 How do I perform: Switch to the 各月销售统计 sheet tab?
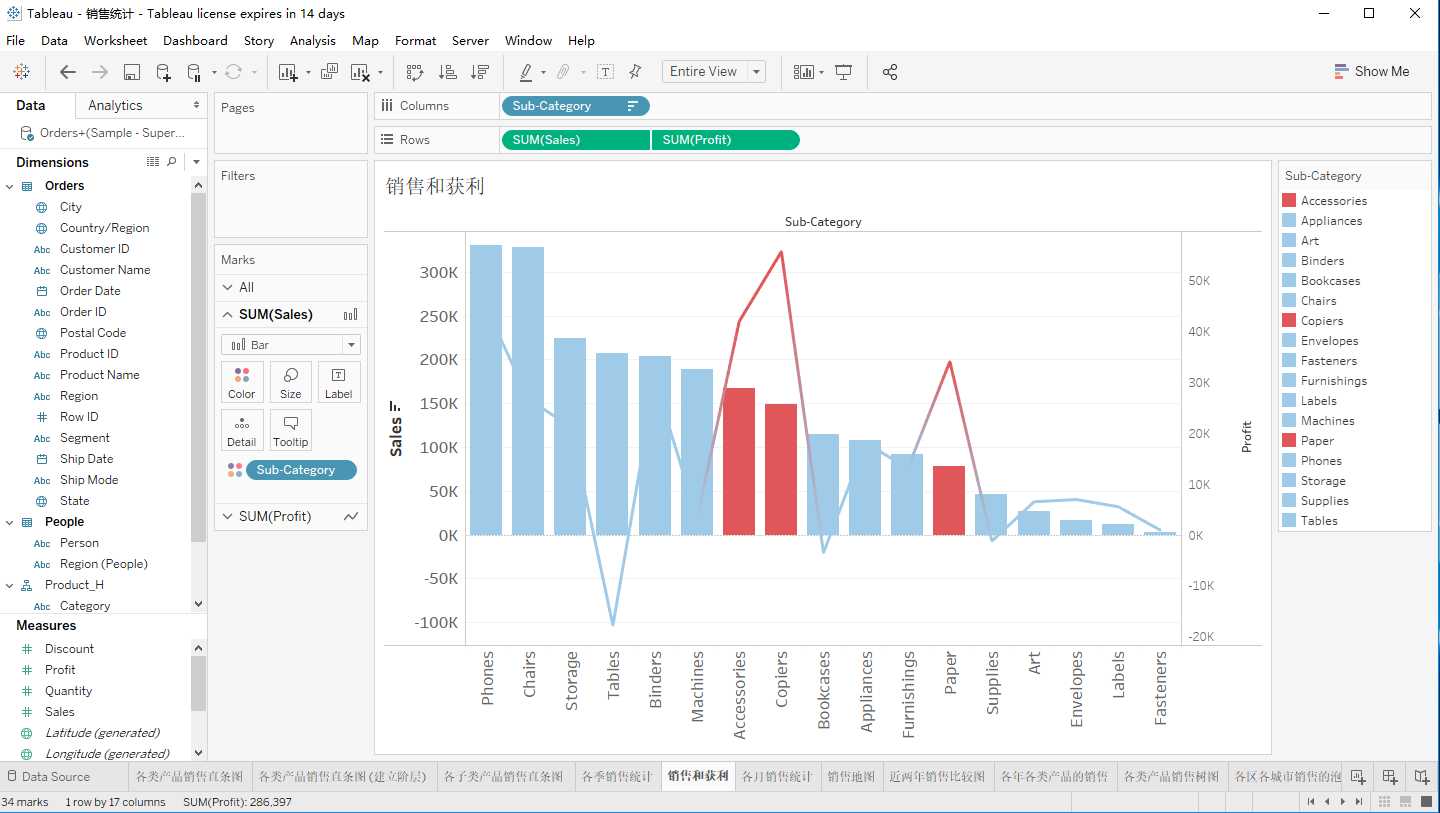[777, 776]
